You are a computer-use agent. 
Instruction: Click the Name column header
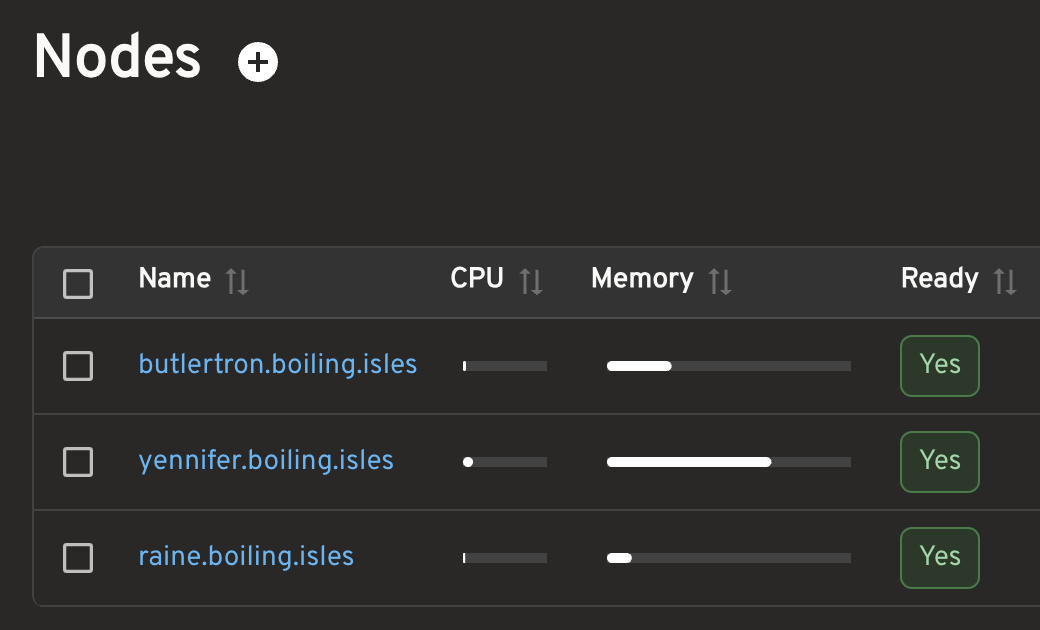pyautogui.click(x=175, y=278)
